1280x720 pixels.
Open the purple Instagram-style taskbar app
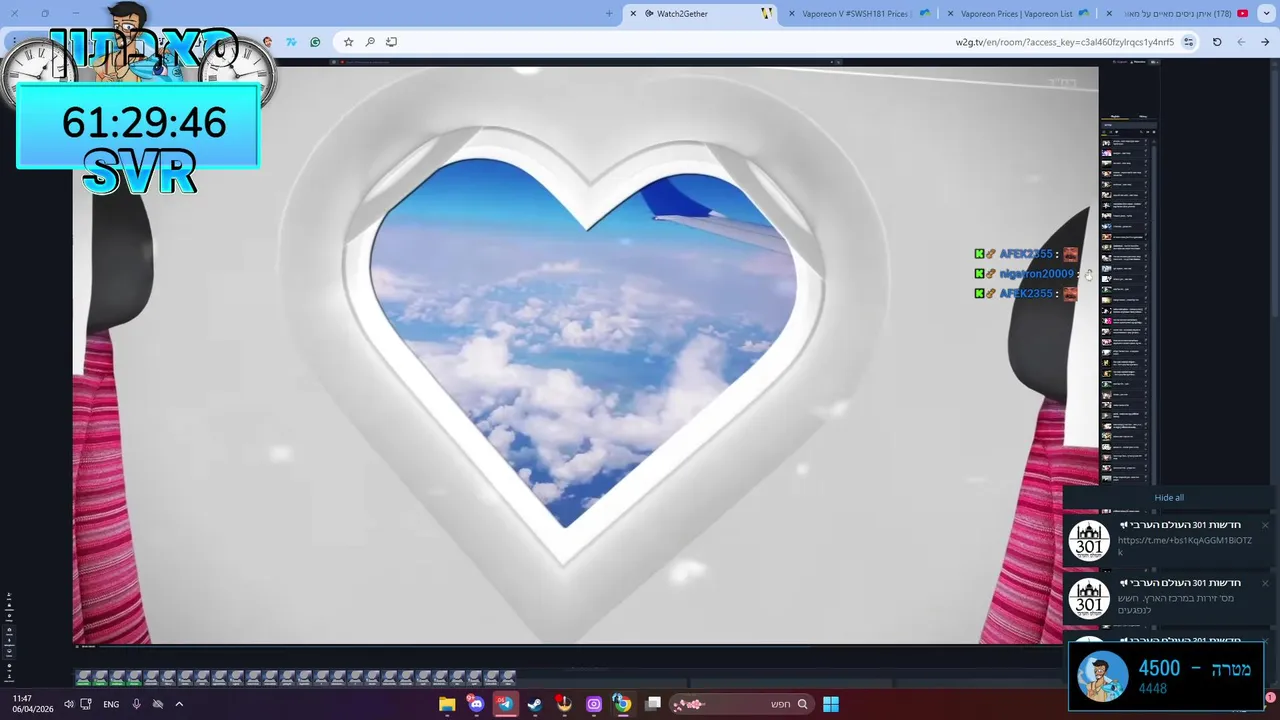point(594,704)
